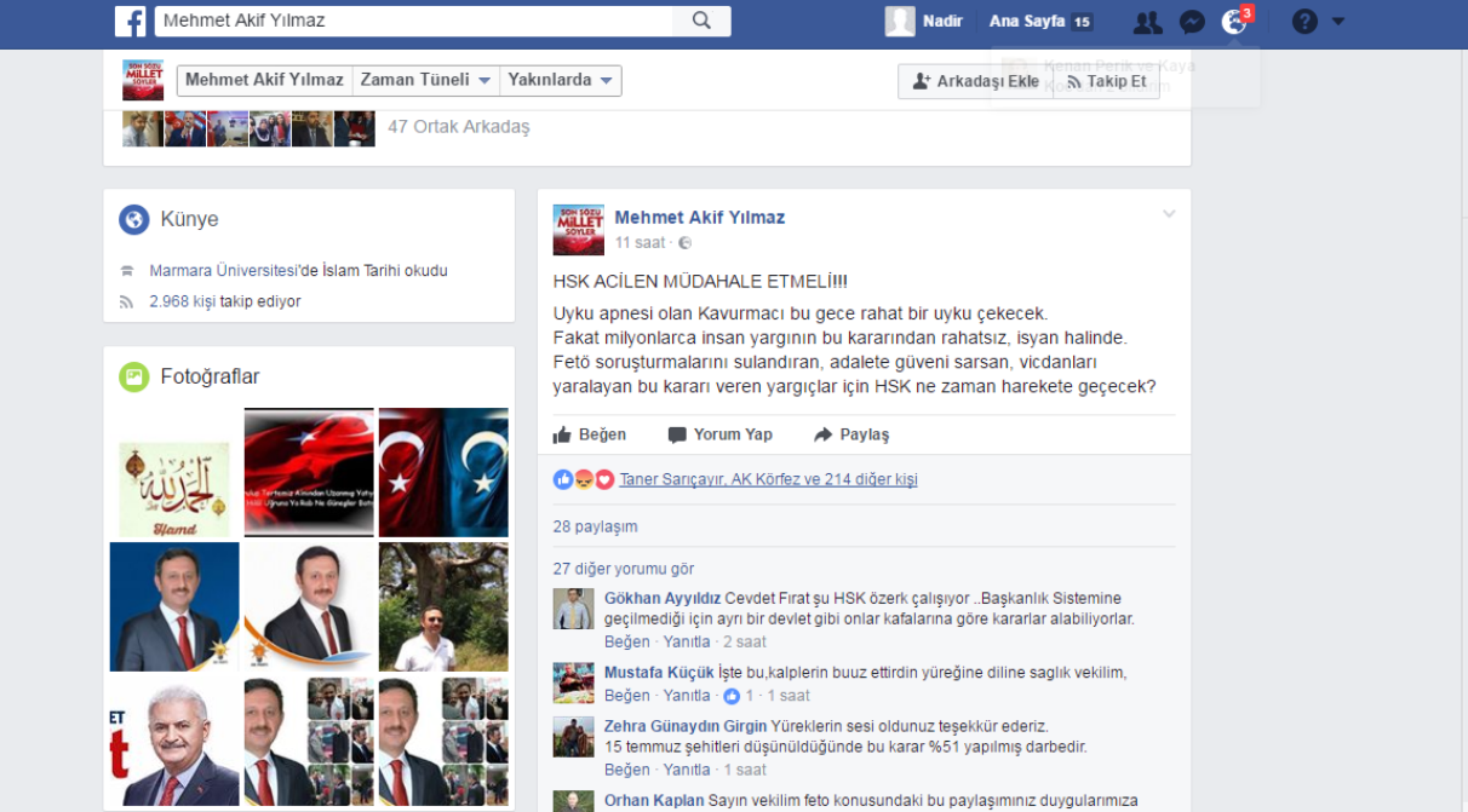Click Nadir profile avatar in top bar
Viewport: 1468px width, 812px height.
pyautogui.click(x=900, y=21)
